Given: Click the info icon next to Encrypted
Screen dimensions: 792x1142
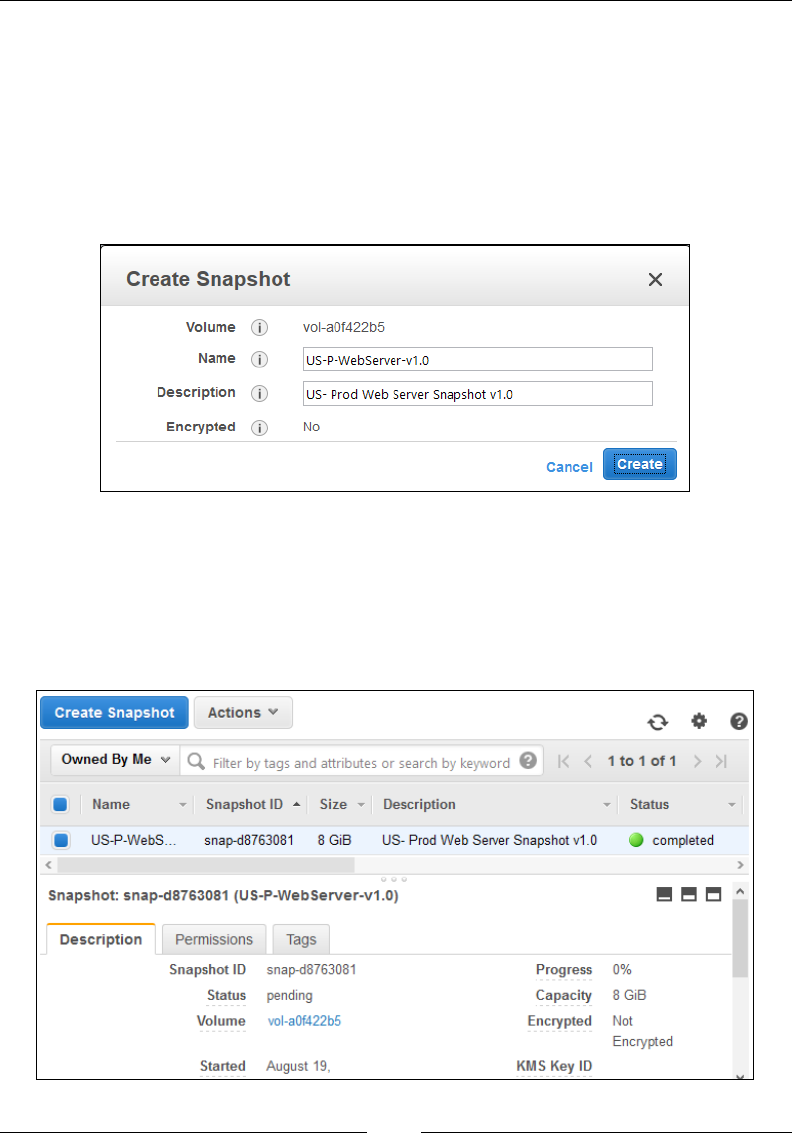Looking at the screenshot, I should (259, 427).
